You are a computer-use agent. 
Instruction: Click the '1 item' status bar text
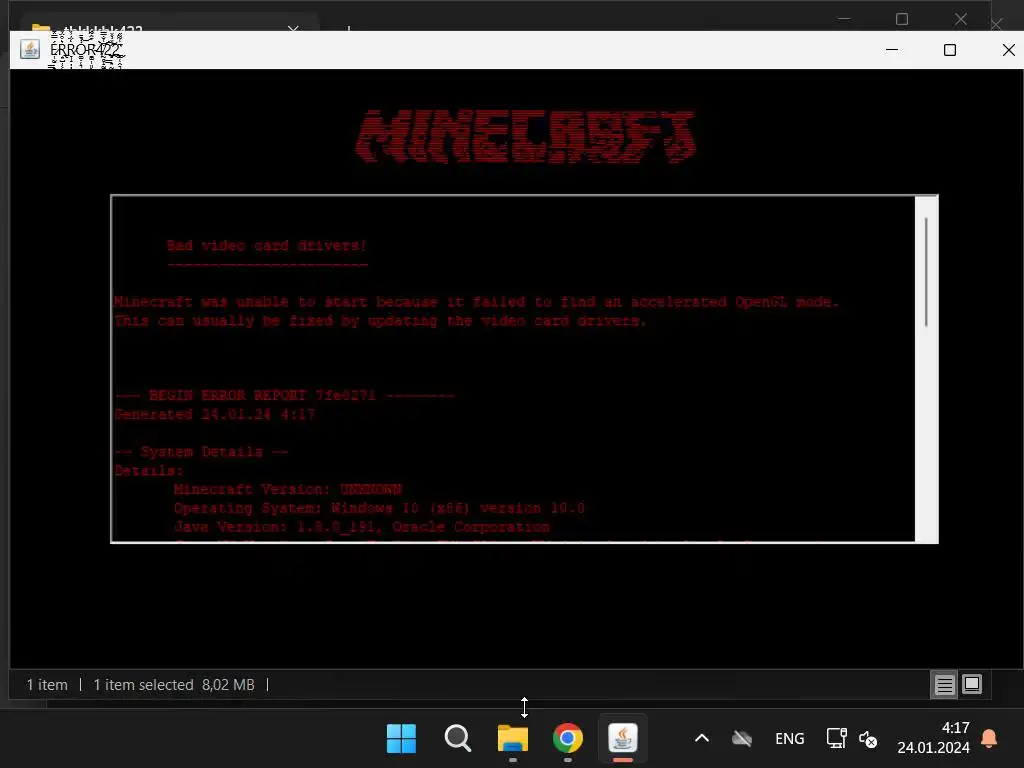47,685
